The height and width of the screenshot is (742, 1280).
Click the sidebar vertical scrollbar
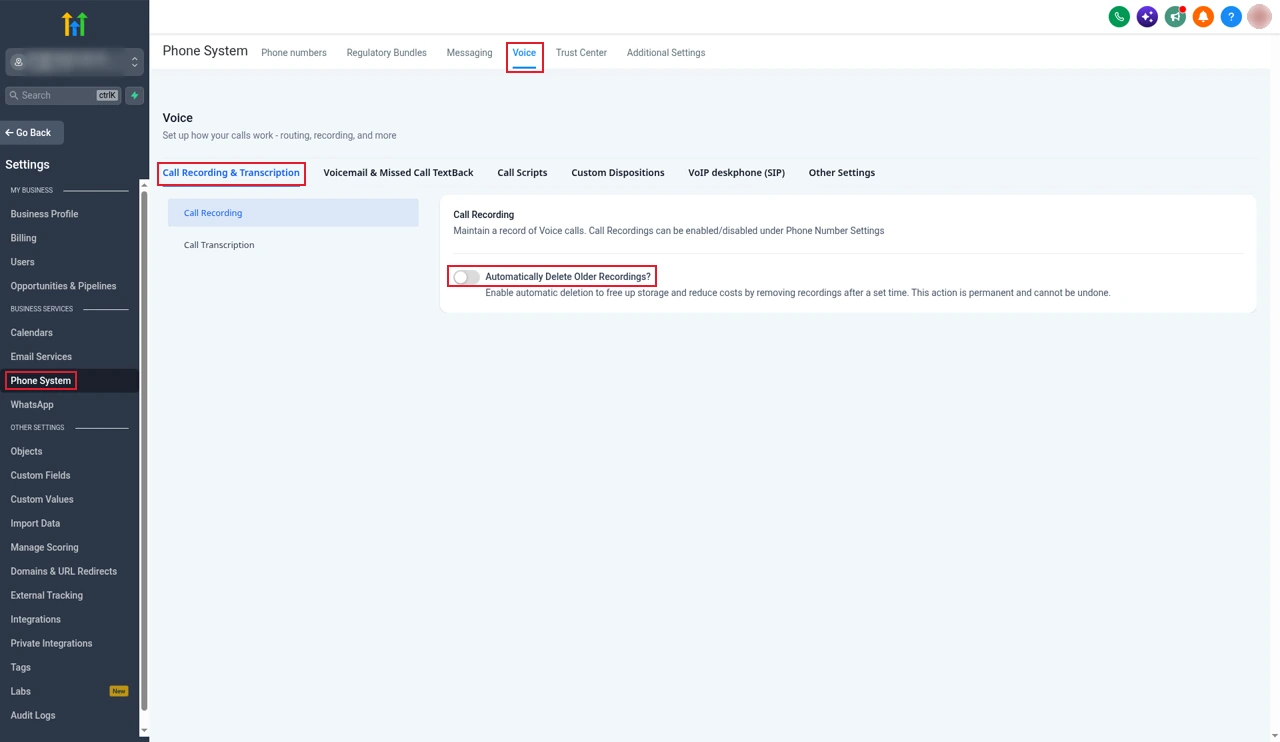pyautogui.click(x=144, y=450)
